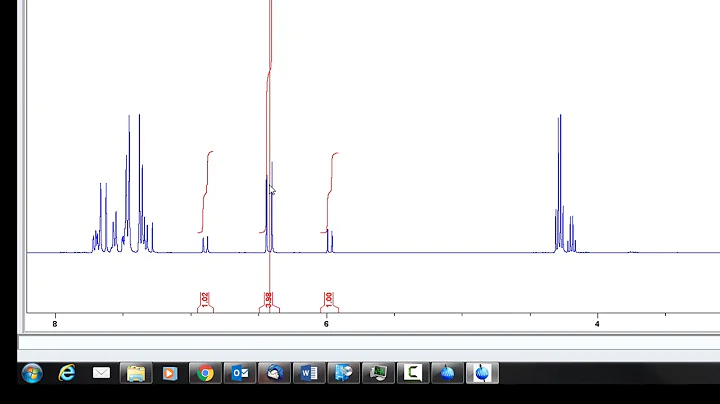Launch the orange play media player icon

click(x=170, y=373)
